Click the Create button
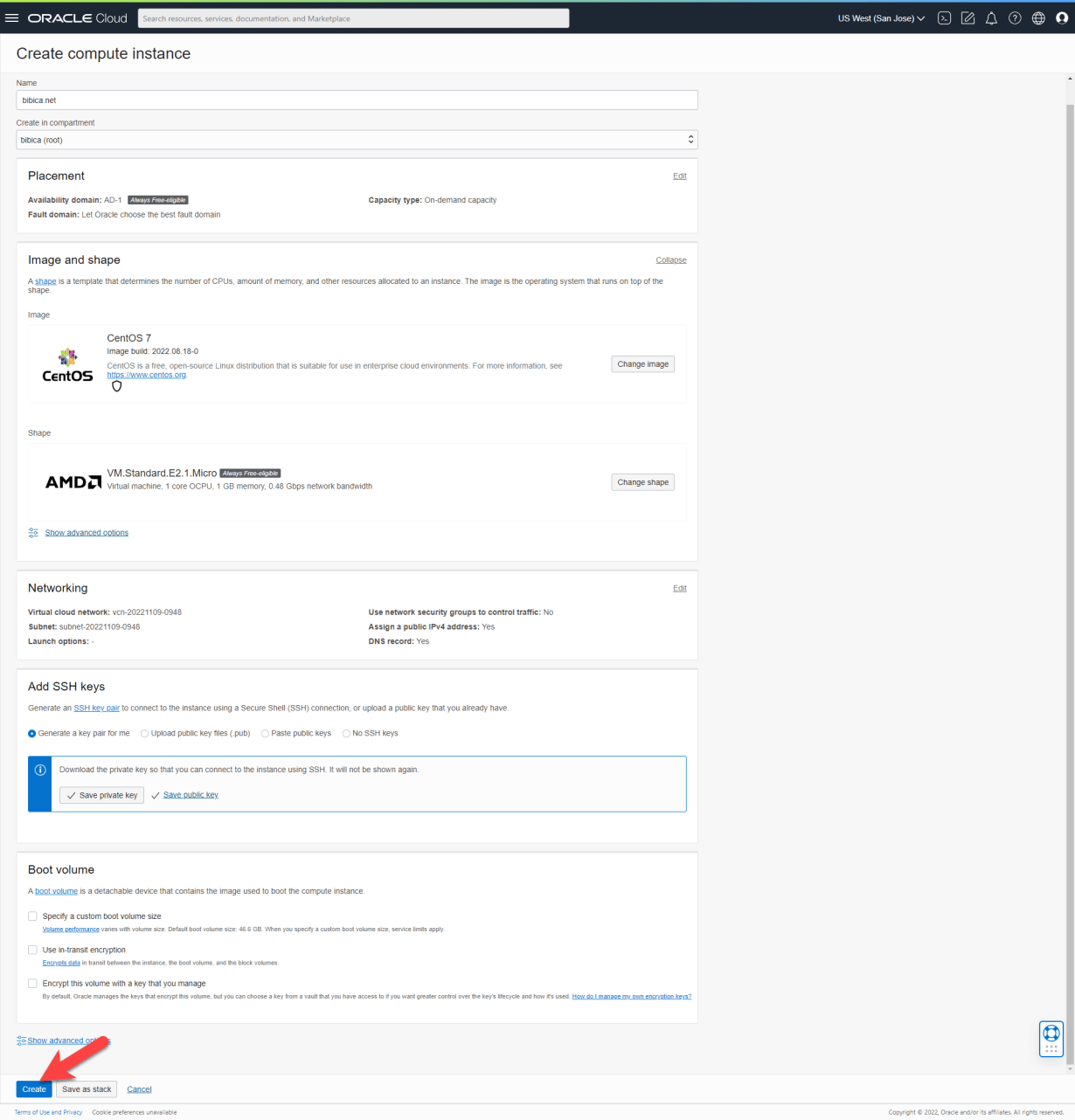 click(34, 1089)
